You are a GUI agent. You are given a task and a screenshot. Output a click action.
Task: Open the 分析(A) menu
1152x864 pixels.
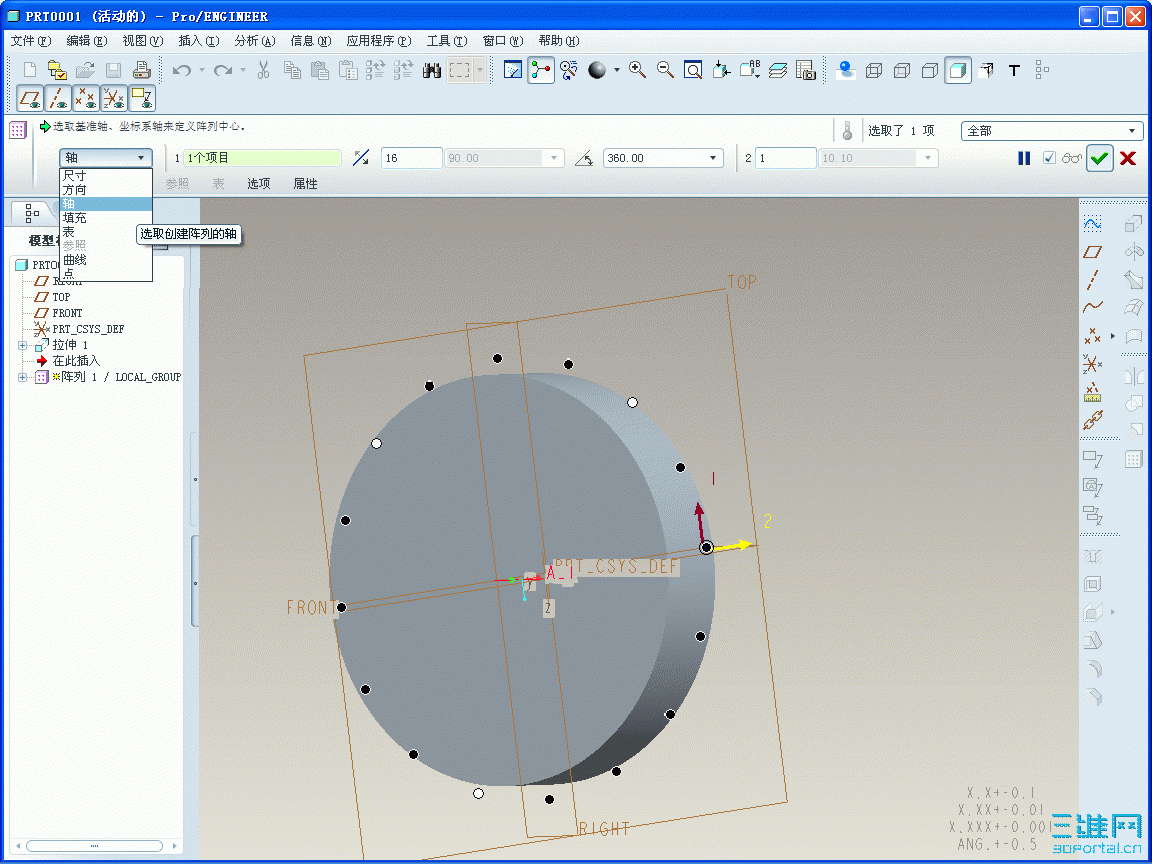click(254, 41)
